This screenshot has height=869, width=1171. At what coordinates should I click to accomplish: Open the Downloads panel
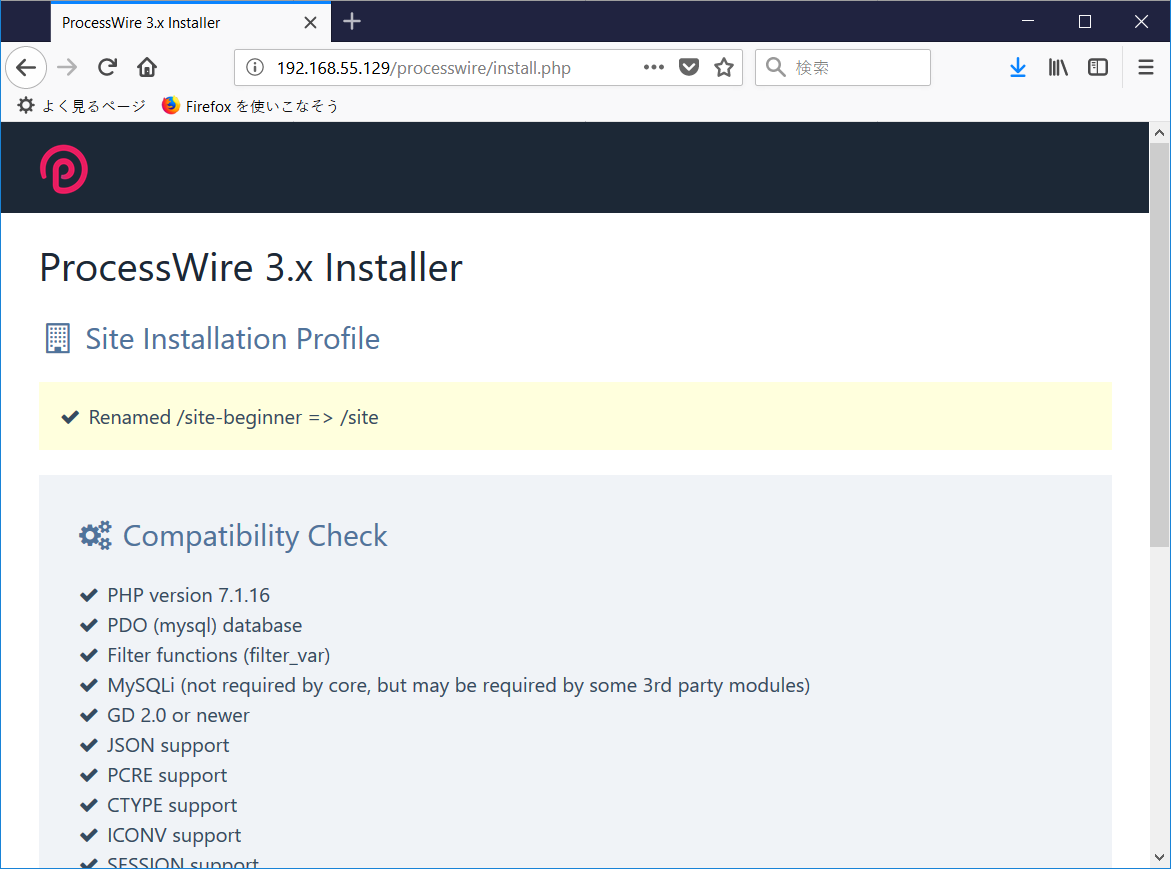pyautogui.click(x=1018, y=67)
